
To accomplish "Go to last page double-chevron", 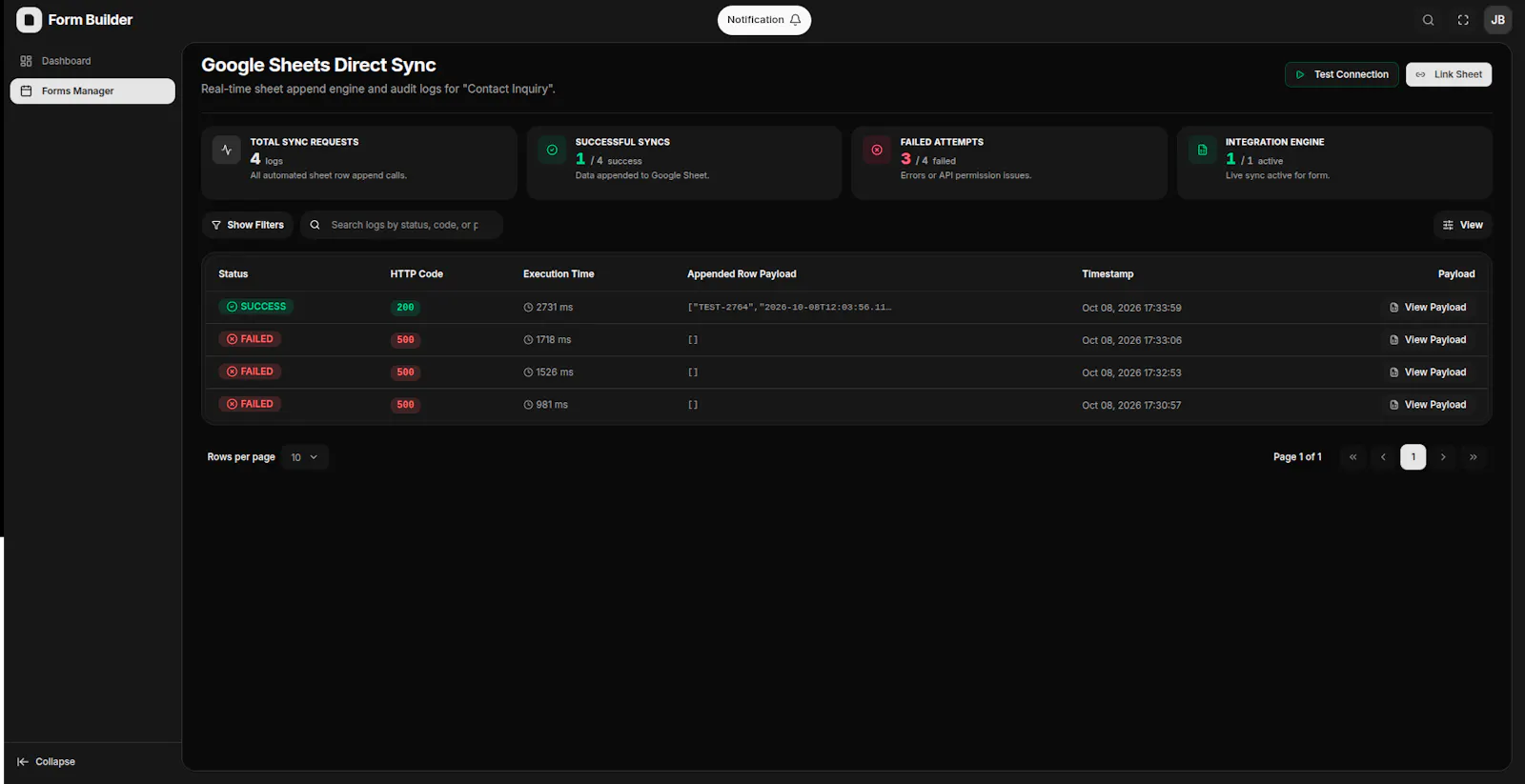I will [x=1474, y=457].
